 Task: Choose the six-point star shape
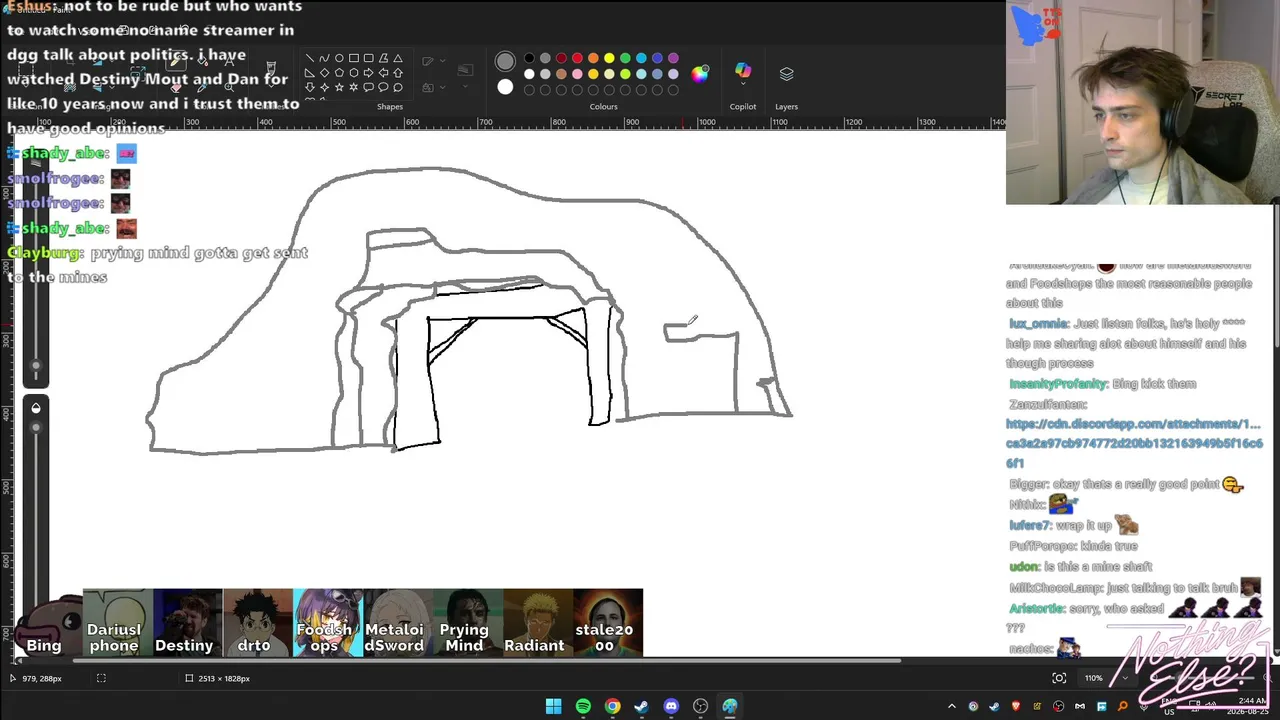[x=354, y=88]
